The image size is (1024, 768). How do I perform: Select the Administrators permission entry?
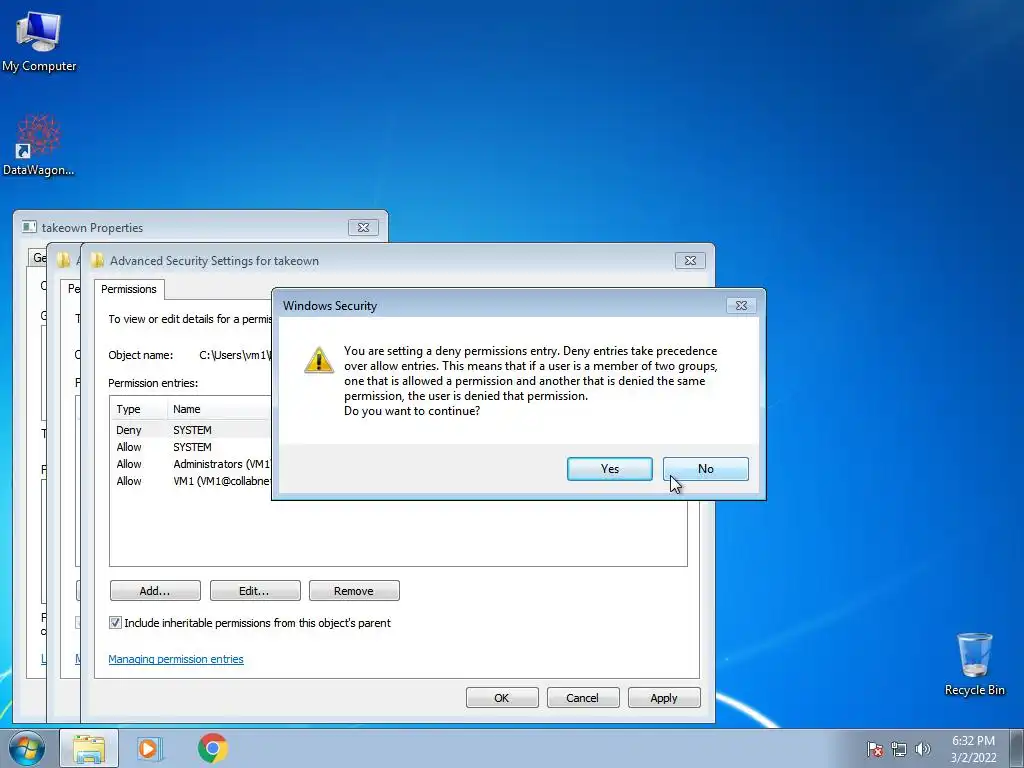[191, 464]
